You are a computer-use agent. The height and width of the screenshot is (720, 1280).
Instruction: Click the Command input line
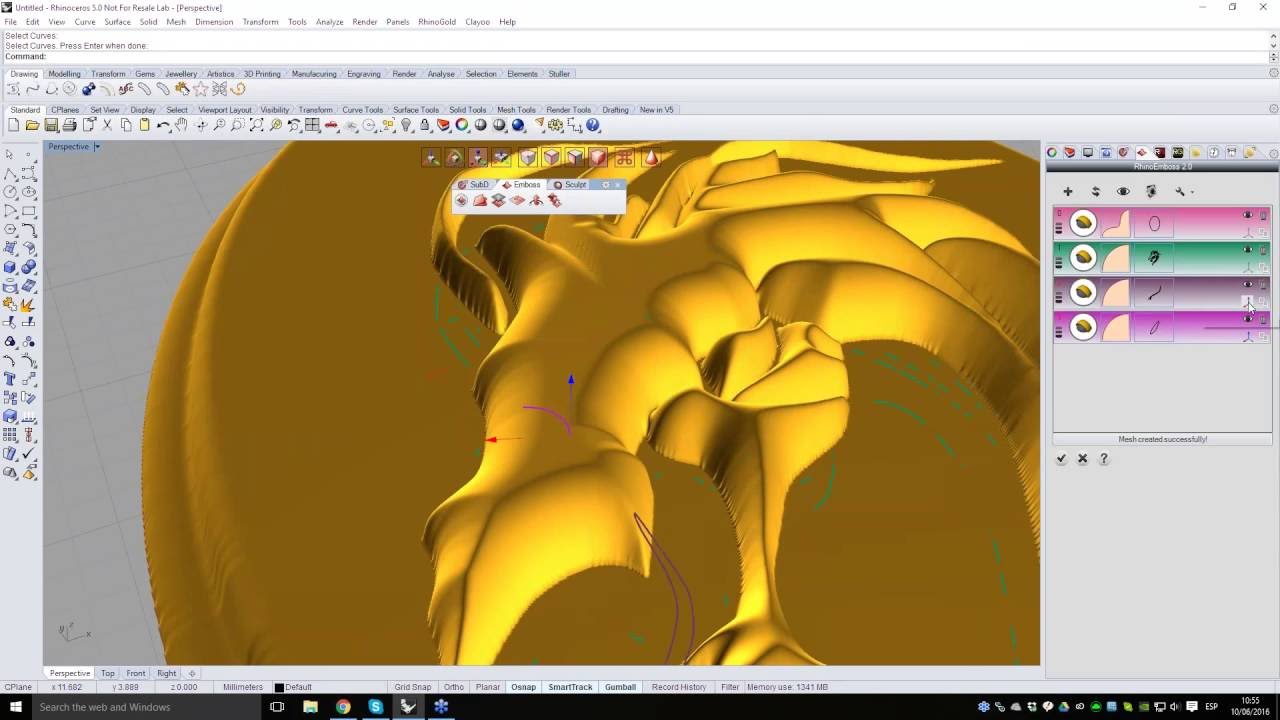point(636,57)
